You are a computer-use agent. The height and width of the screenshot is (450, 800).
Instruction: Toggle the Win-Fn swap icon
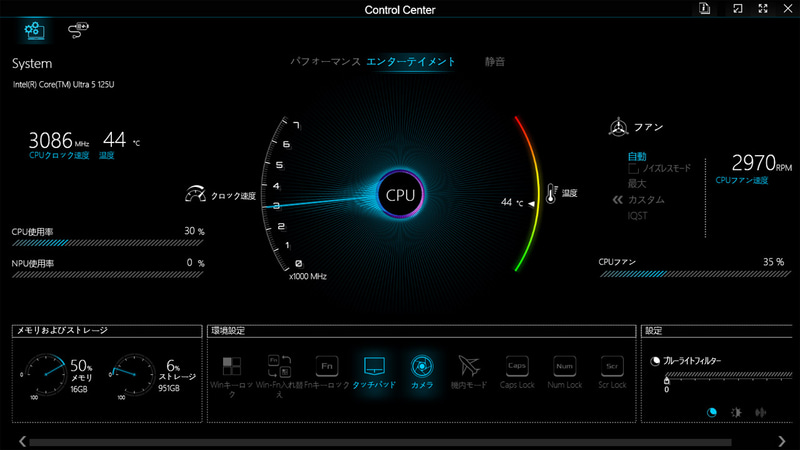tap(279, 366)
